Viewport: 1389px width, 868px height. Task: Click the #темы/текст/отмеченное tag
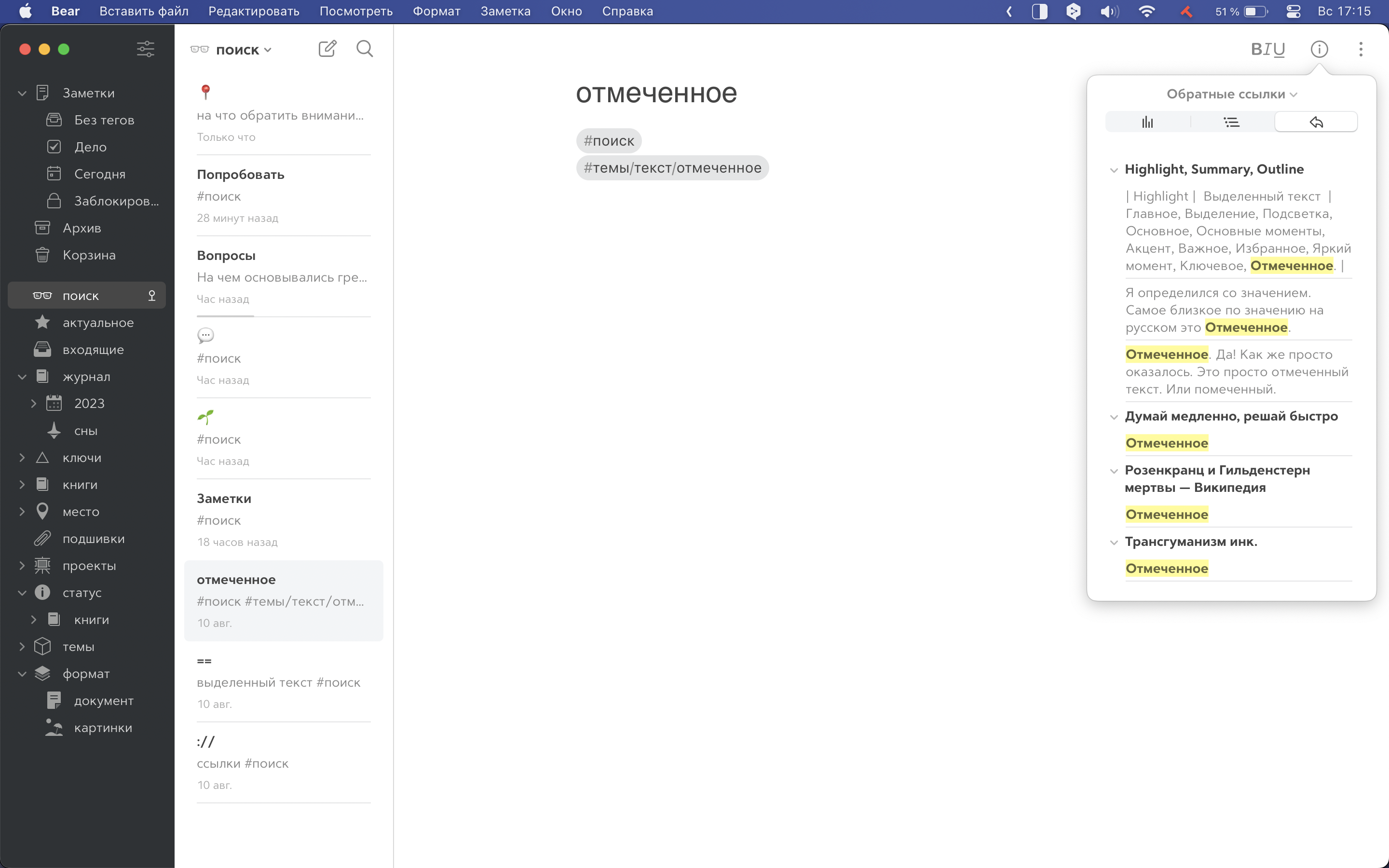[672, 168]
